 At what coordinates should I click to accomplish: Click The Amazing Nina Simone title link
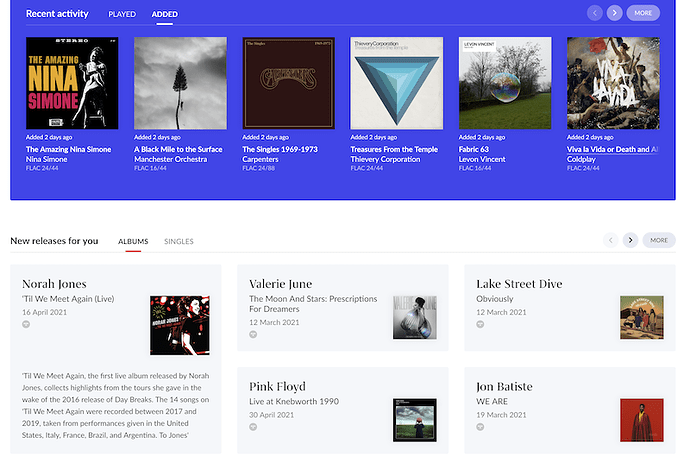coord(69,149)
